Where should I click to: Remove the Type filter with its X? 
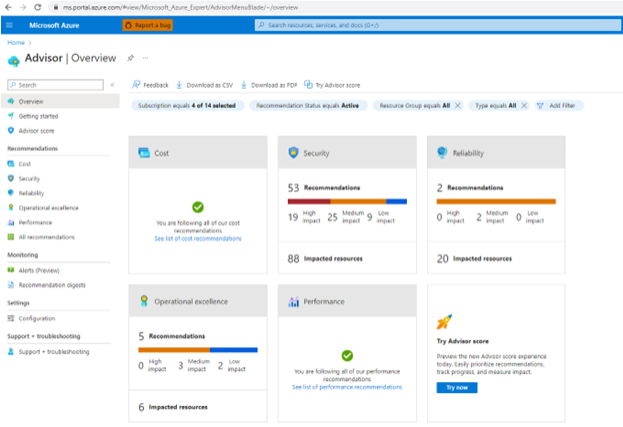[x=524, y=106]
